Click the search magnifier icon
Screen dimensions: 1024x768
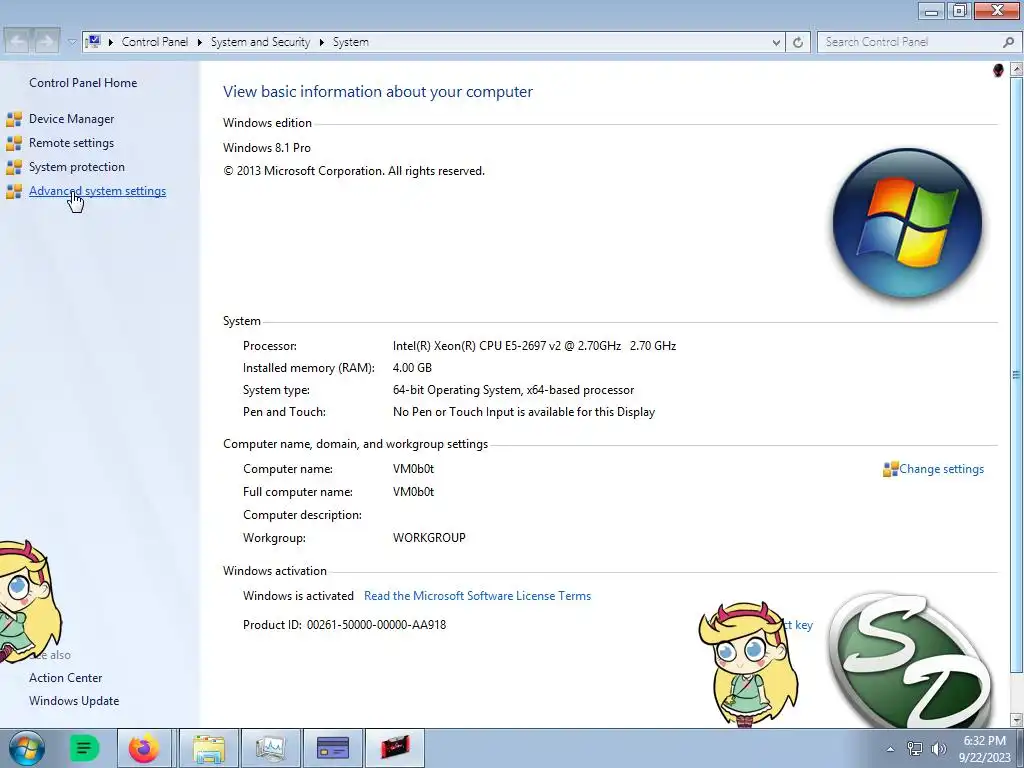(1008, 42)
